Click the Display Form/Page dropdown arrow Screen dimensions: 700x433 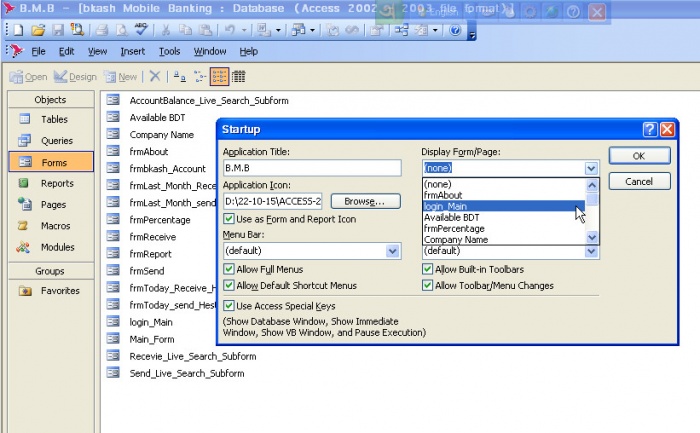pyautogui.click(x=591, y=169)
